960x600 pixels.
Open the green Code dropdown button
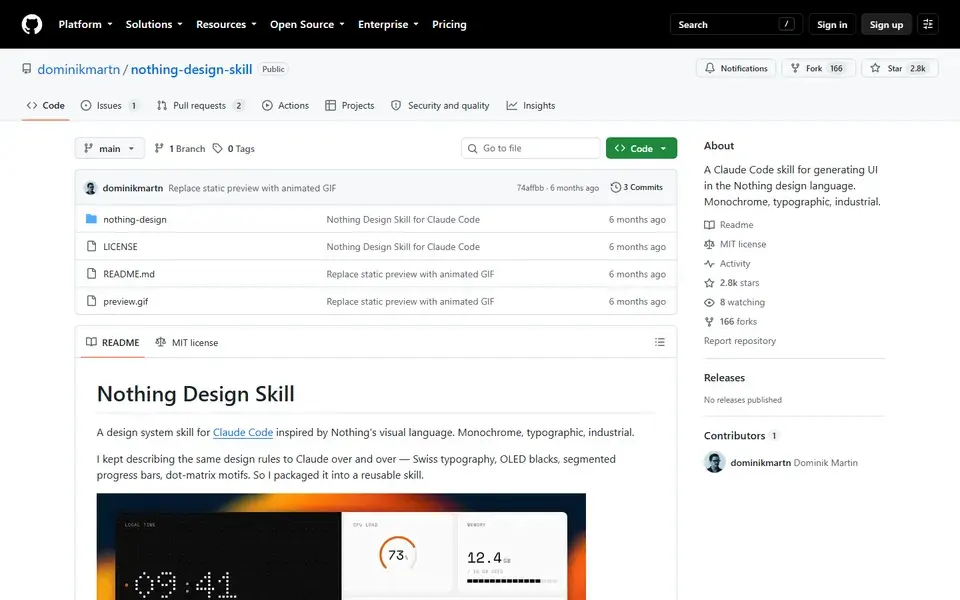(641, 148)
